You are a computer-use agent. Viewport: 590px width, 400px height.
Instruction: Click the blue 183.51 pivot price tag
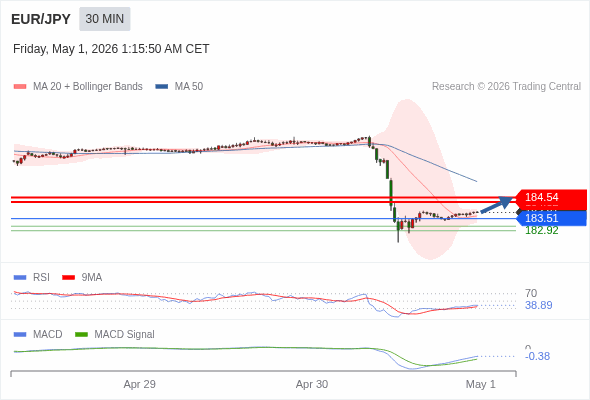point(551,218)
